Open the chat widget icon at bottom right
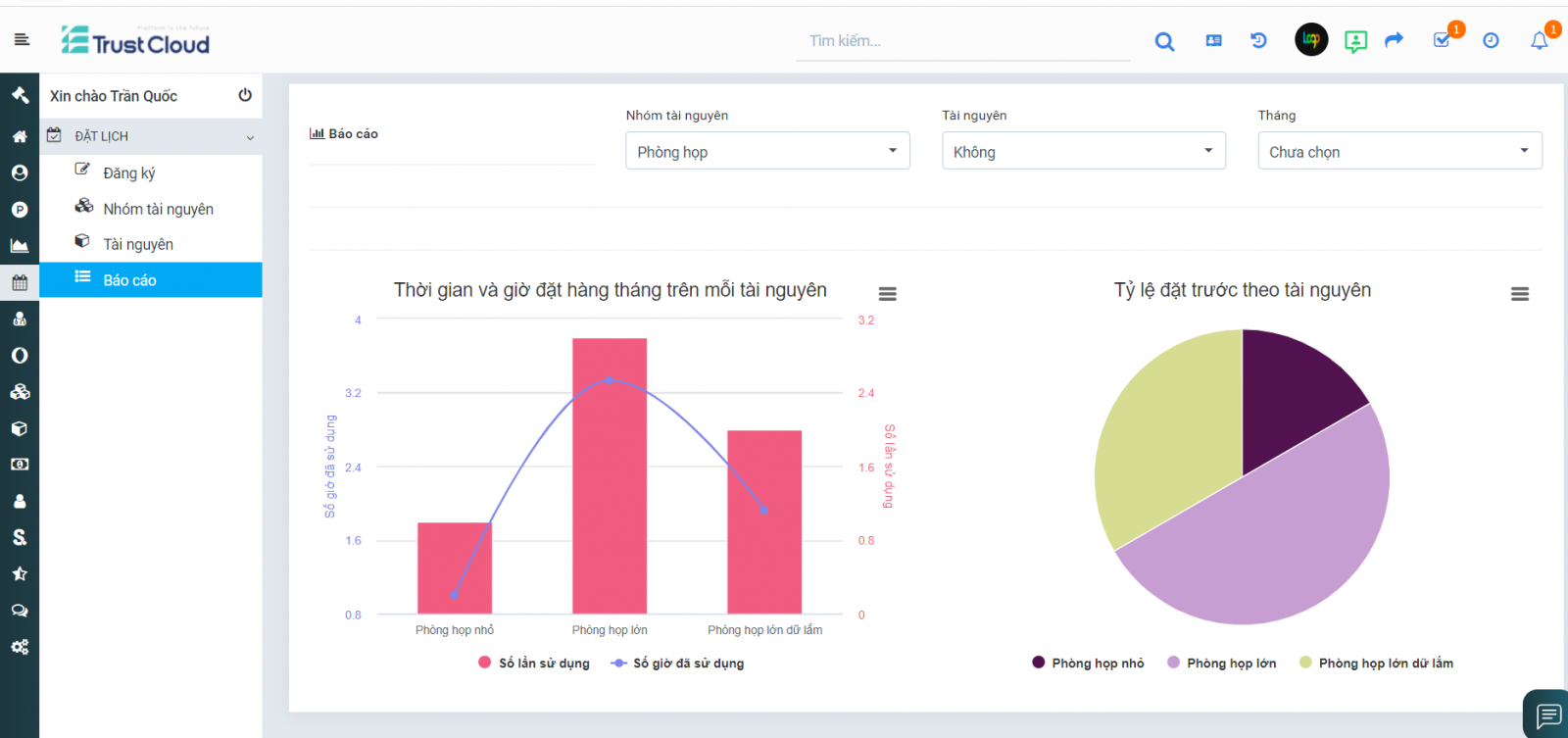The image size is (1568, 738). (x=1548, y=715)
